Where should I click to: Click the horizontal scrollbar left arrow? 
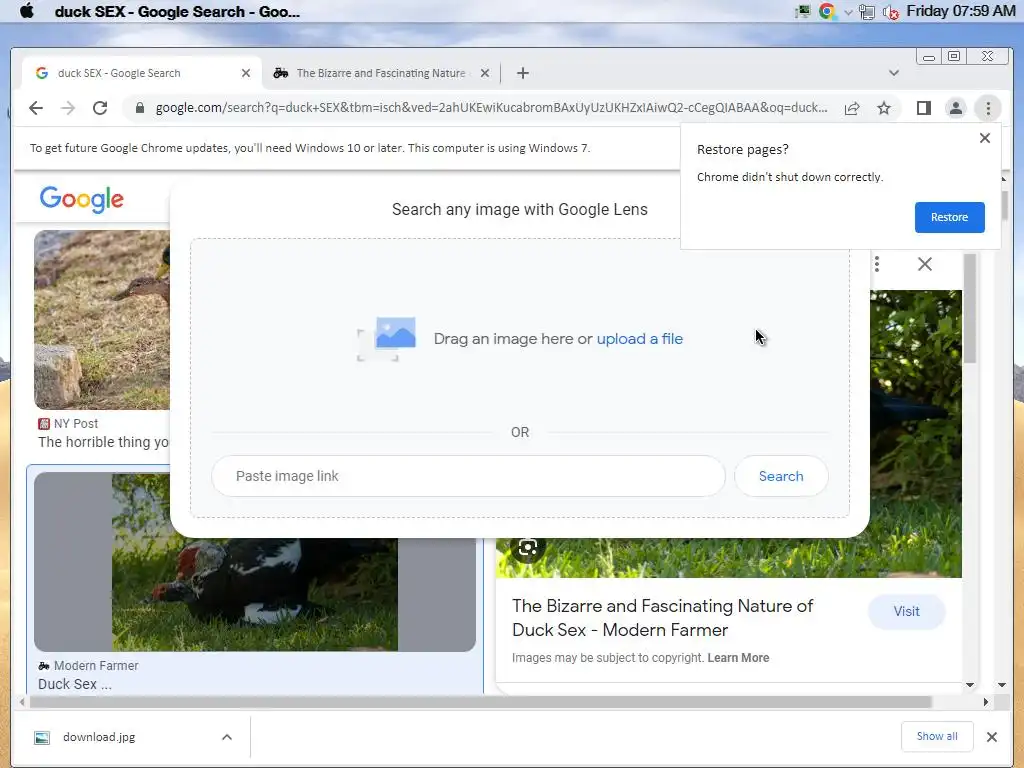click(22, 702)
